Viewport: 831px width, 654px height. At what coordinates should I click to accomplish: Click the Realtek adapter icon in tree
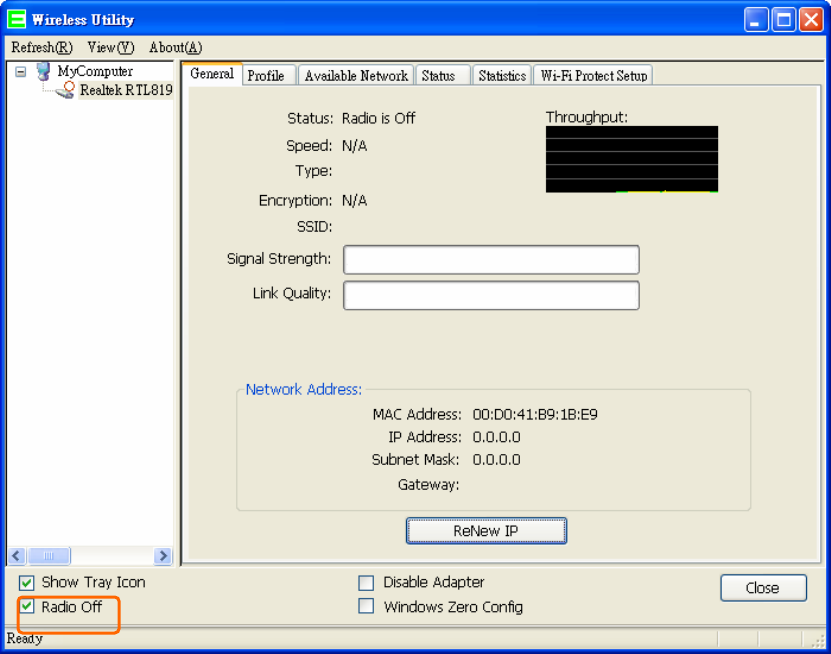point(66,90)
